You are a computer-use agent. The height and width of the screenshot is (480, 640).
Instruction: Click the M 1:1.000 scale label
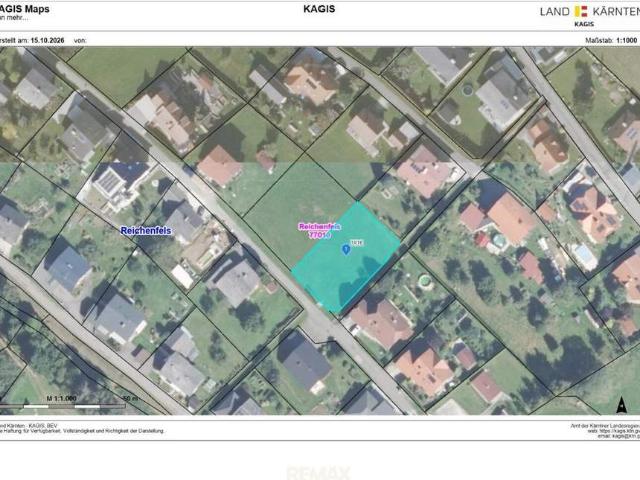[61, 398]
